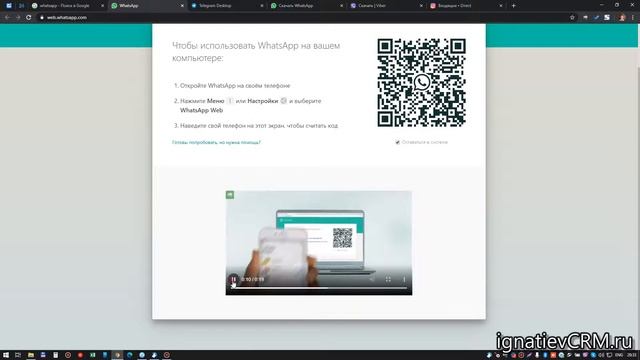640x360 pixels.
Task: Open the Windows Start menu
Action: (x=6, y=355)
